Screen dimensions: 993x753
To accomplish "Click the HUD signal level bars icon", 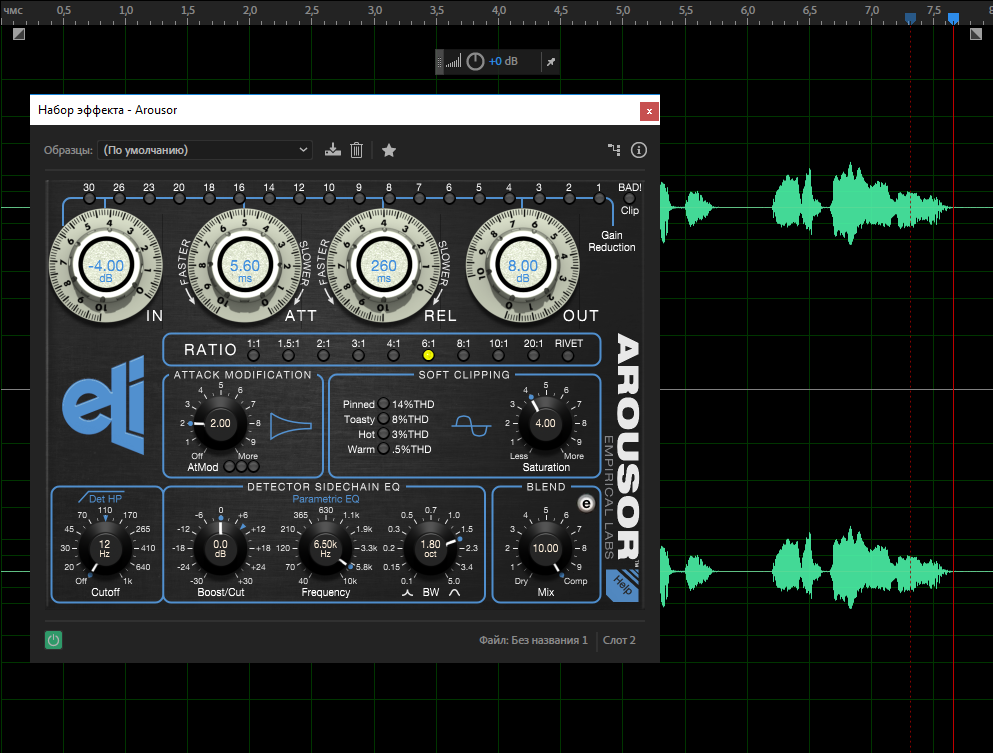I will (453, 61).
